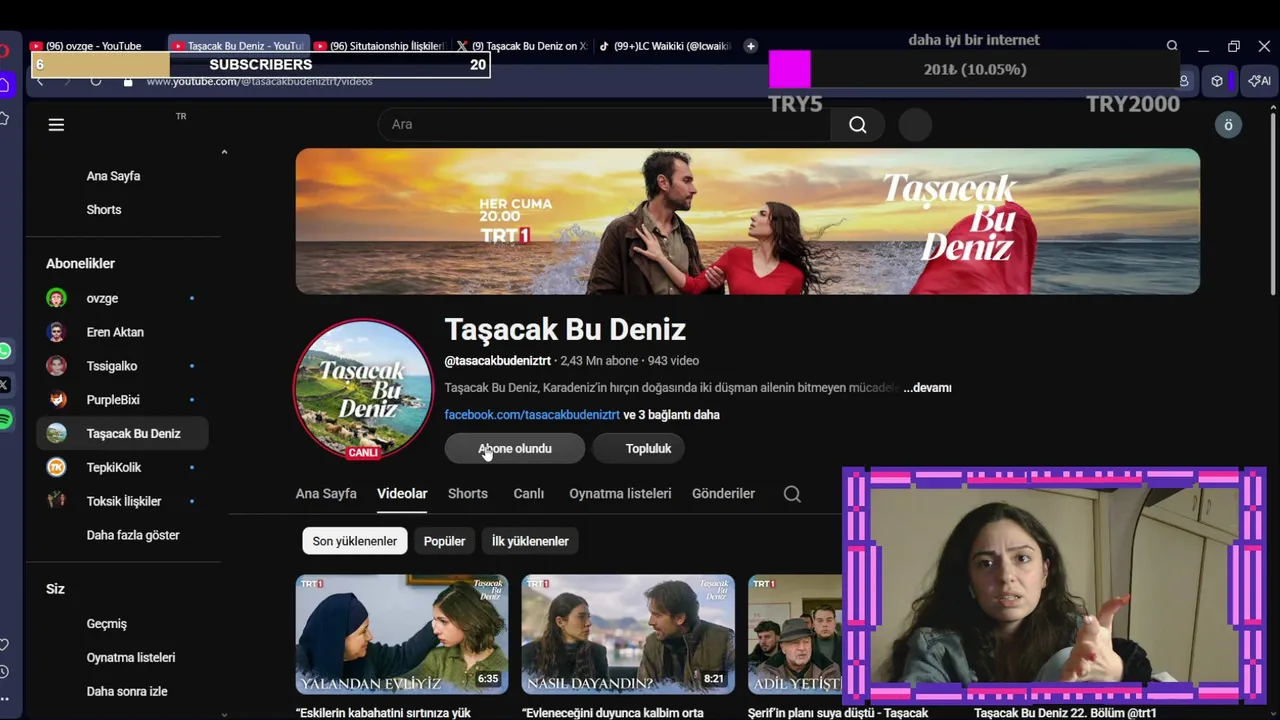1280x720 pixels.
Task: Click the search magnifier button beside Ara field
Action: (x=858, y=125)
